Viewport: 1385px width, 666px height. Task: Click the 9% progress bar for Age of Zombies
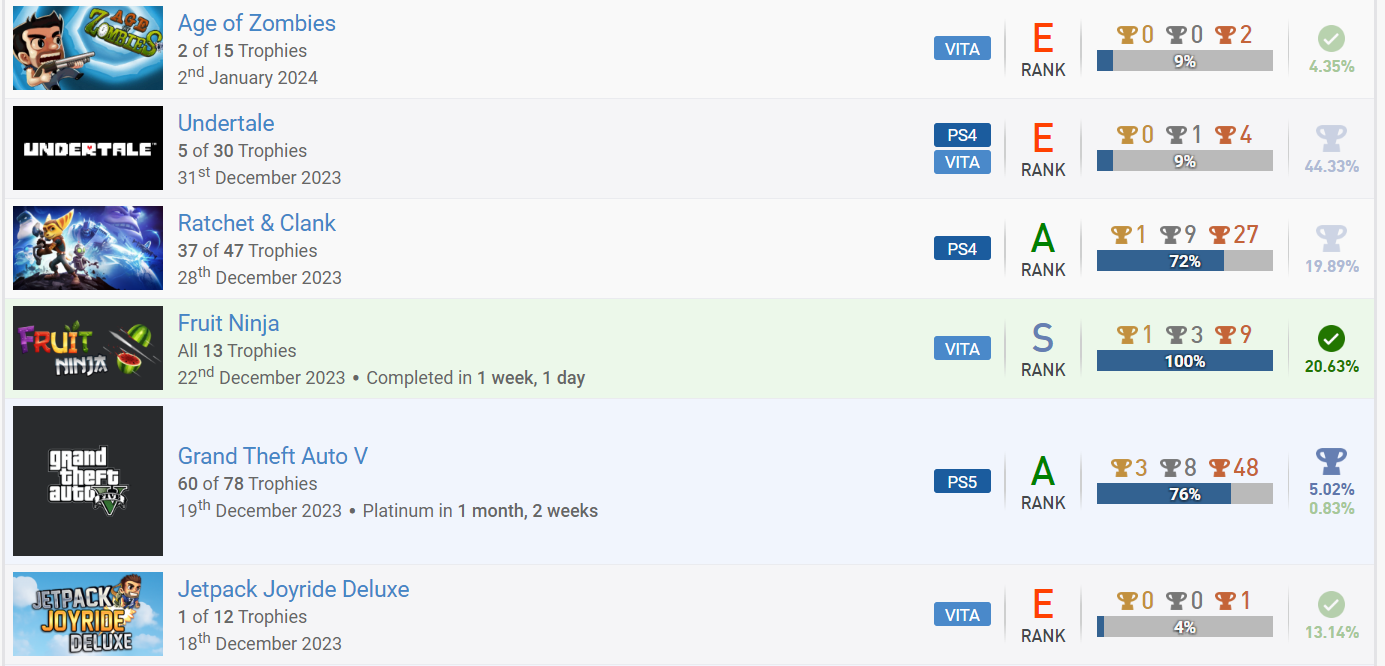click(x=1185, y=61)
